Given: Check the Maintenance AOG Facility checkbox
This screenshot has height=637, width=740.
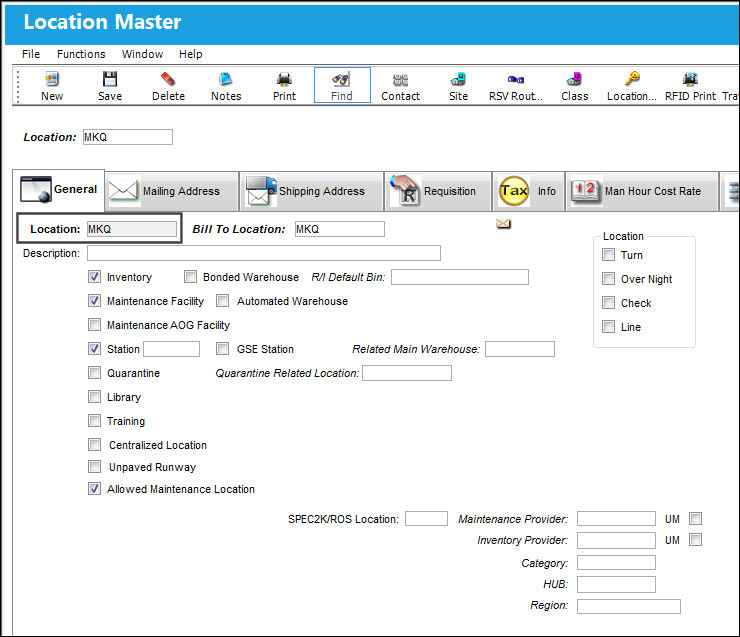Looking at the screenshot, I should click(94, 325).
